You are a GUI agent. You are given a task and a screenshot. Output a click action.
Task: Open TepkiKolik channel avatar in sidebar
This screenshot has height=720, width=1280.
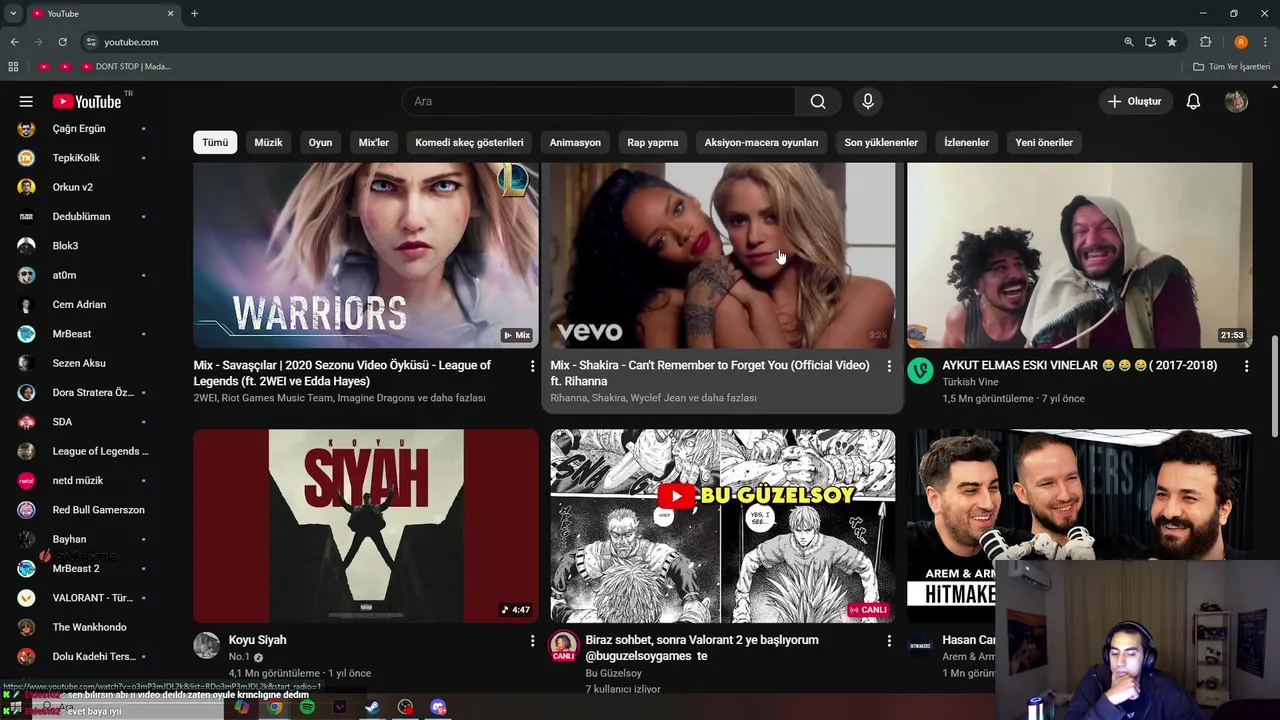27,158
